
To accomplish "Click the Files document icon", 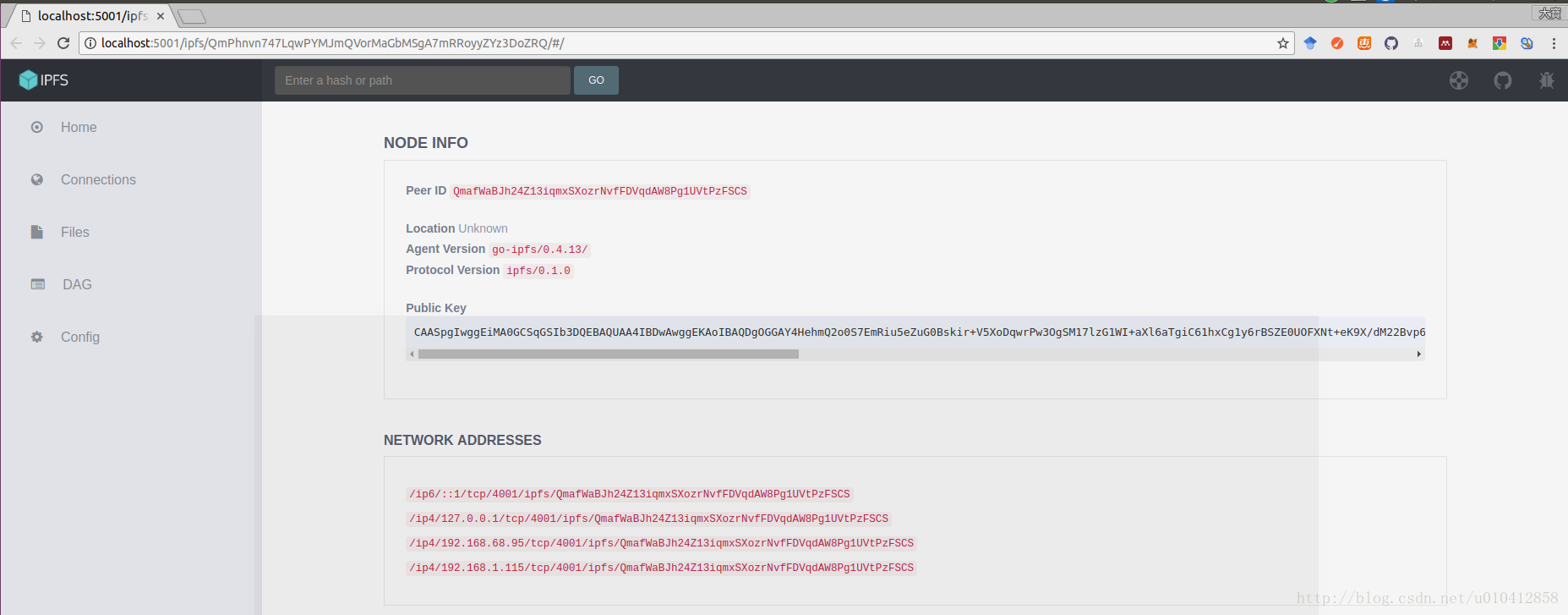I will tap(37, 232).
